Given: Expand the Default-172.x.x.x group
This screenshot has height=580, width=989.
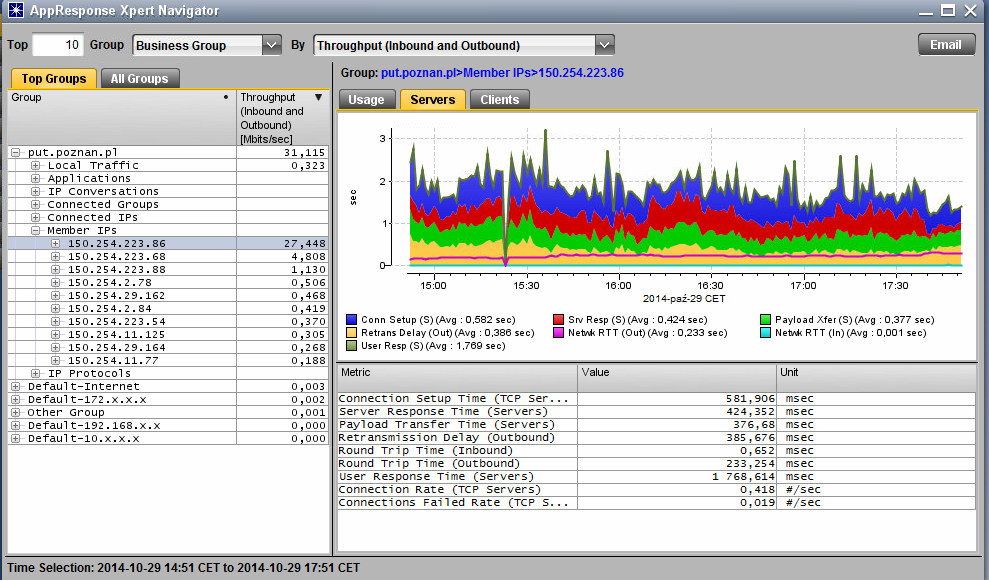Looking at the screenshot, I should 15,400.
